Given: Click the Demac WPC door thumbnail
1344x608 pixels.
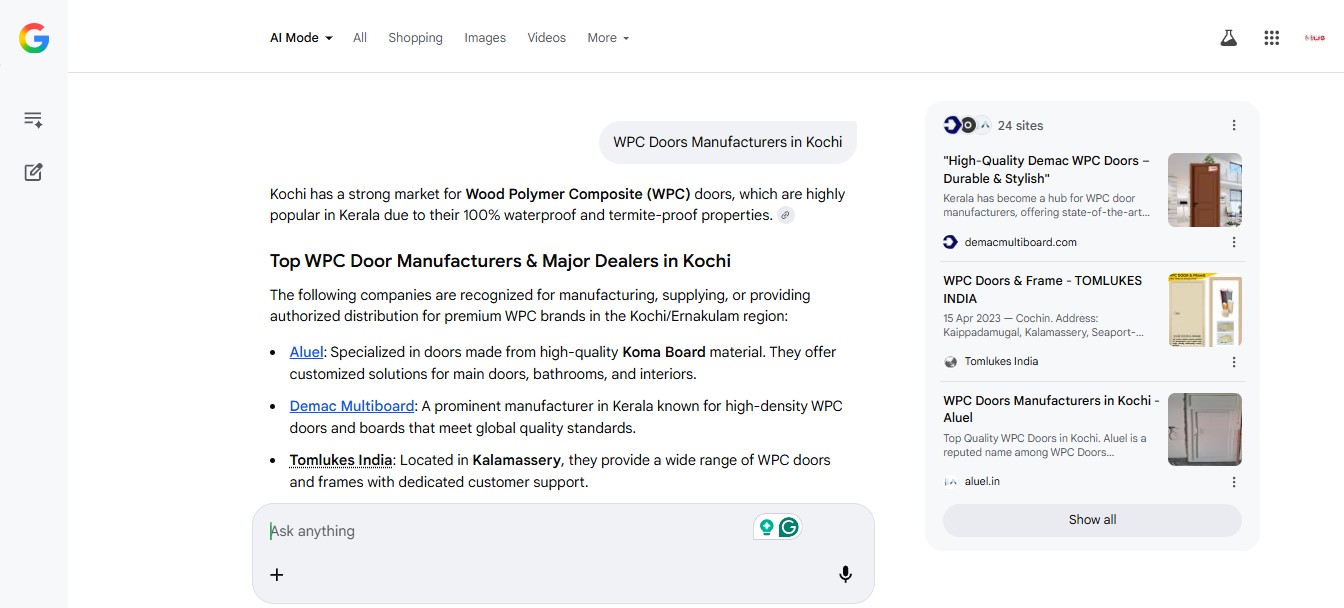Looking at the screenshot, I should [1205, 190].
